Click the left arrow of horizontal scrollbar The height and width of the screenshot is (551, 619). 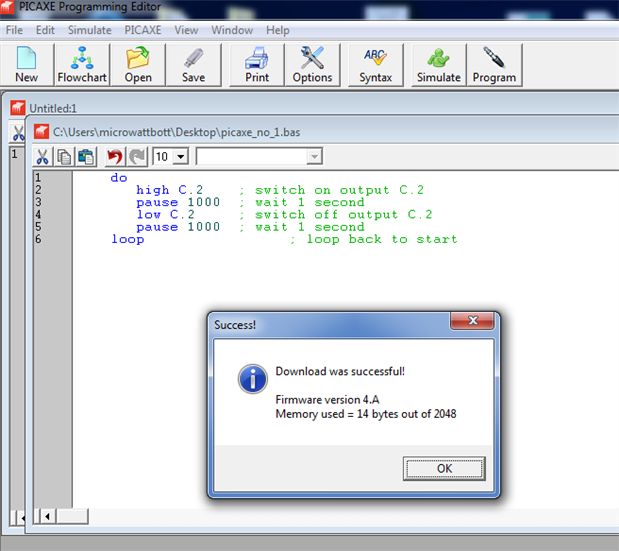(47, 516)
